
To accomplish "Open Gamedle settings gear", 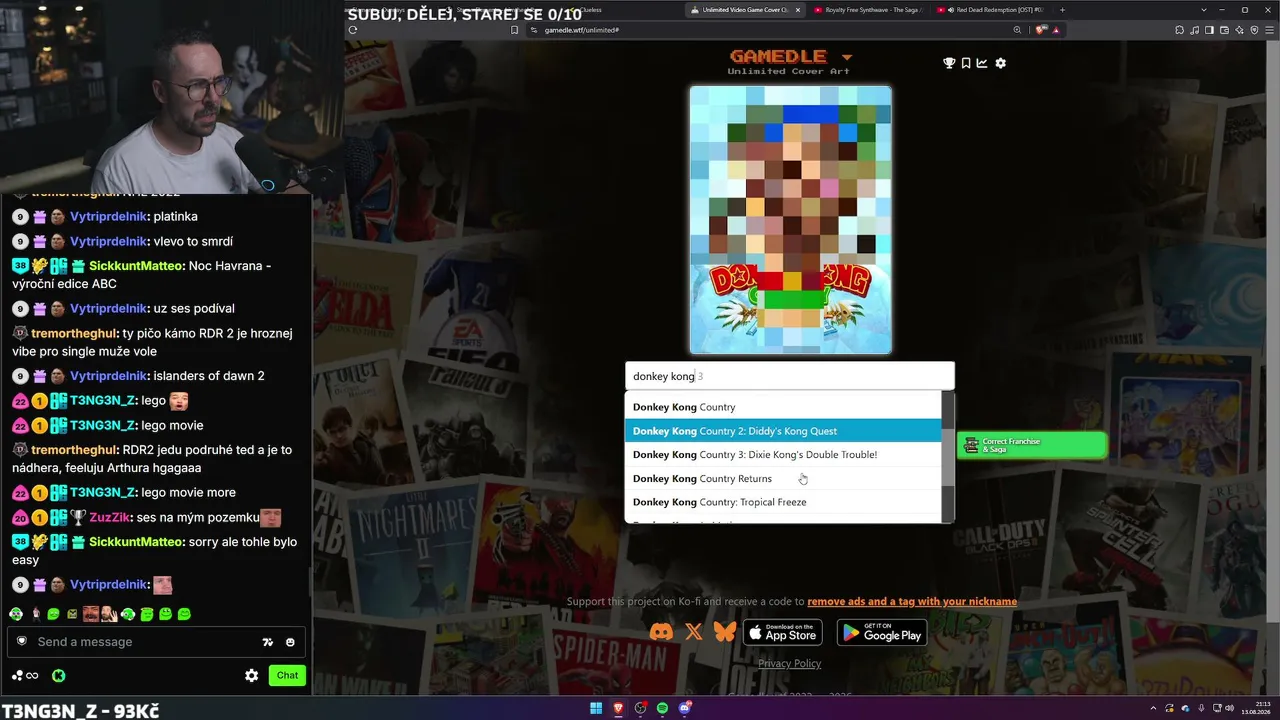I will coord(1000,63).
